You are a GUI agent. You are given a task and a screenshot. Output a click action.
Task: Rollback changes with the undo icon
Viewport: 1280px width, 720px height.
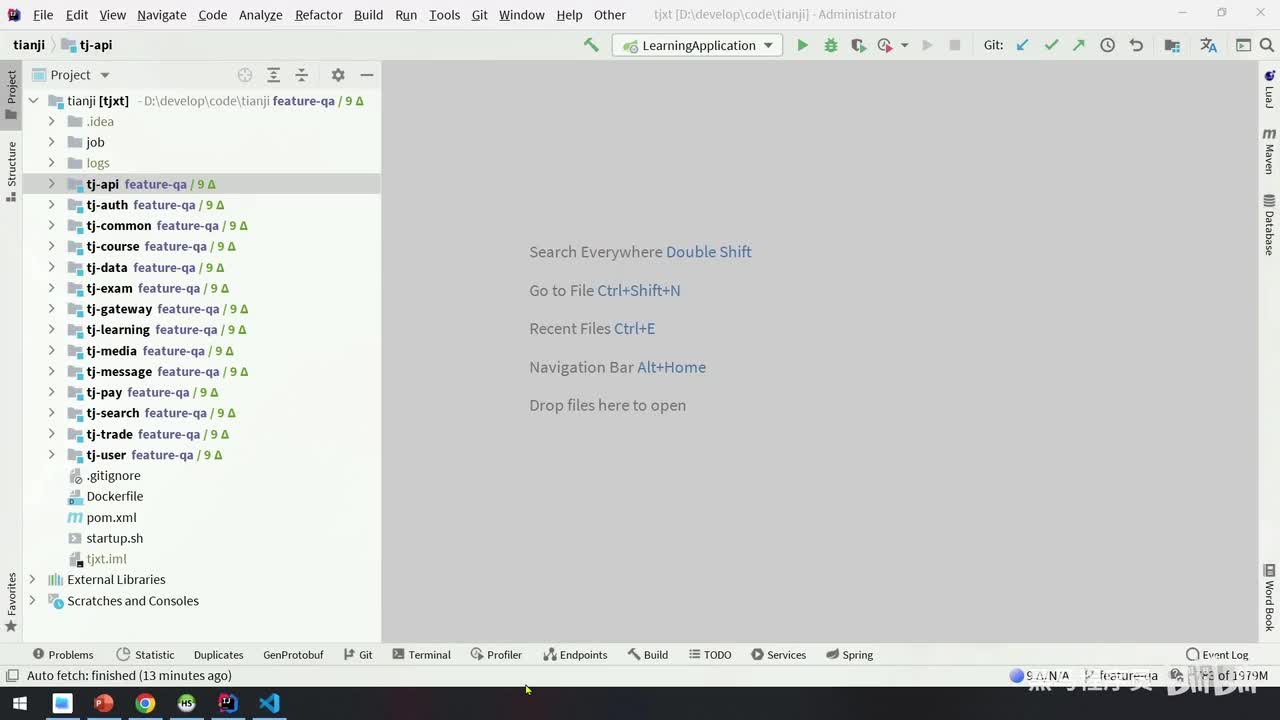[x=1136, y=45]
